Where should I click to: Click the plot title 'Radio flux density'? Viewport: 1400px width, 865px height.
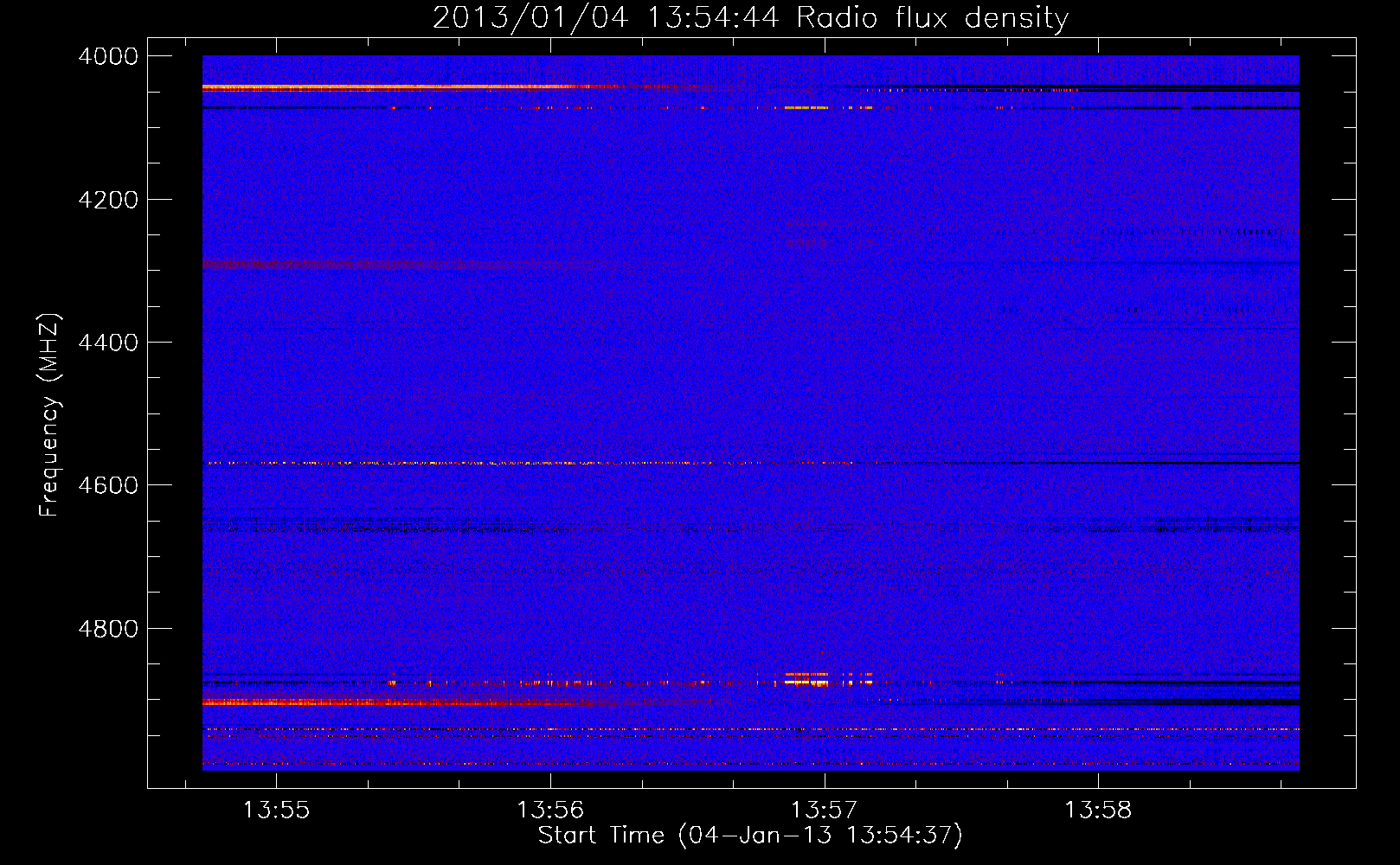(933, 18)
